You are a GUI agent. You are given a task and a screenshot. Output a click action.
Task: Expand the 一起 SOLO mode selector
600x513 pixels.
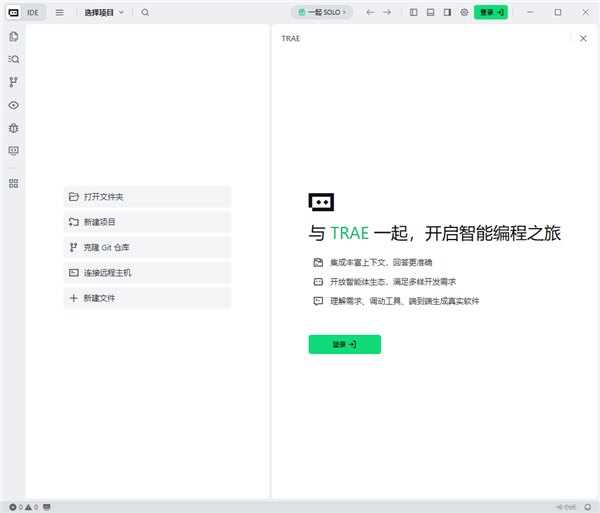click(323, 12)
